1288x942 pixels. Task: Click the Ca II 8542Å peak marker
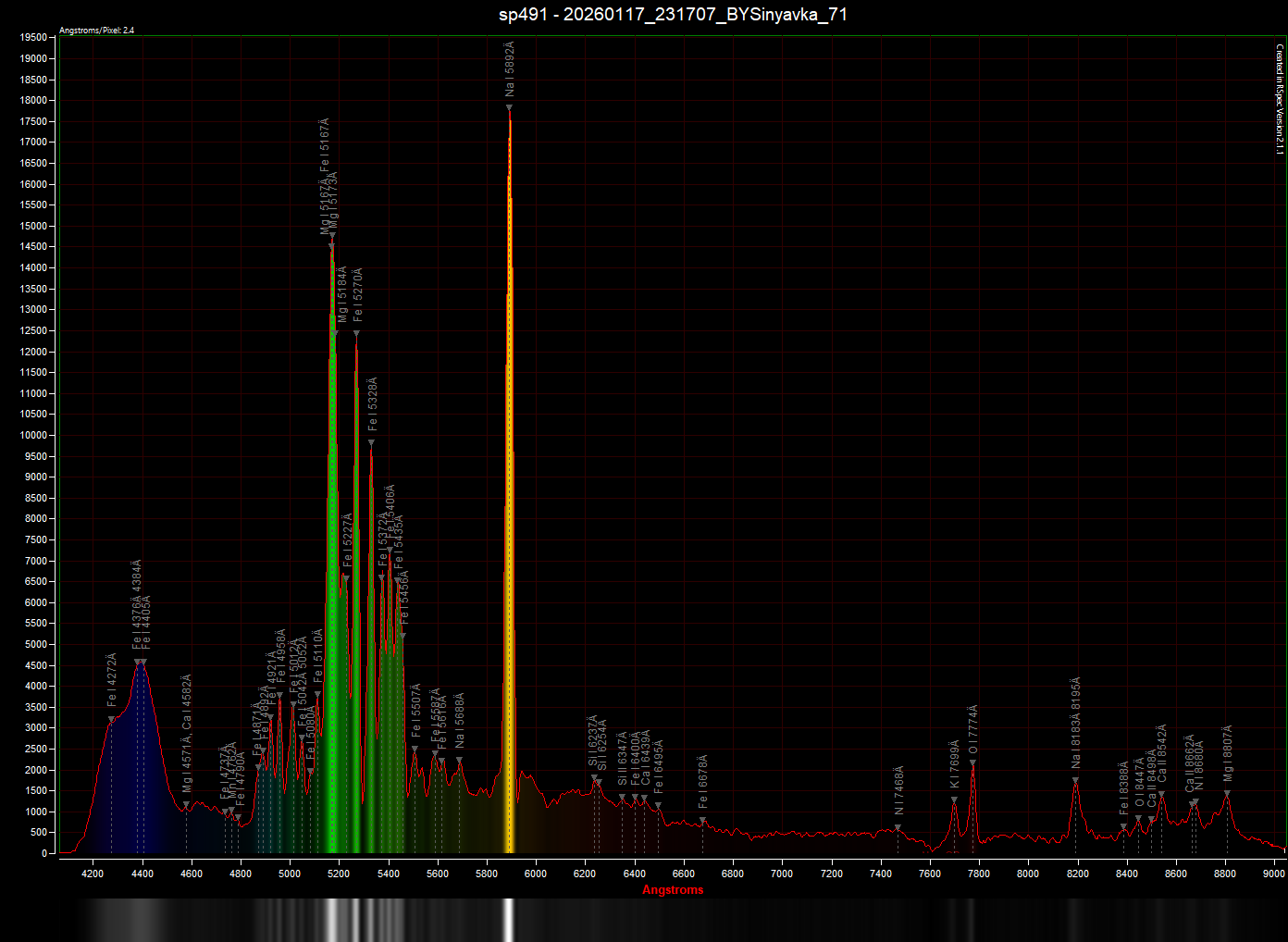1161,795
